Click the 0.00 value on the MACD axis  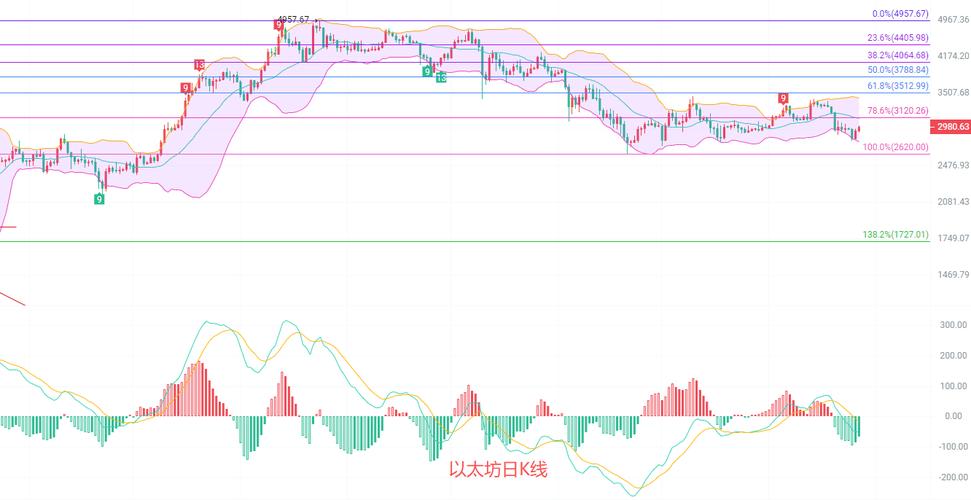[x=952, y=416]
